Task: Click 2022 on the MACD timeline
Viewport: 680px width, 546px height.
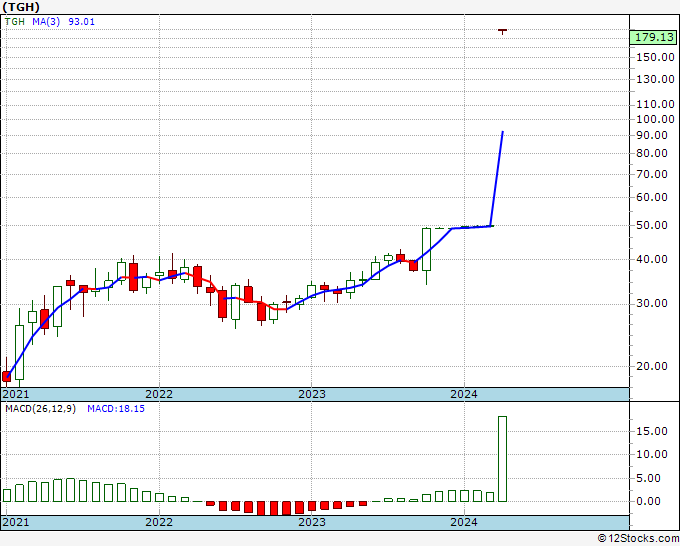Action: click(x=159, y=522)
